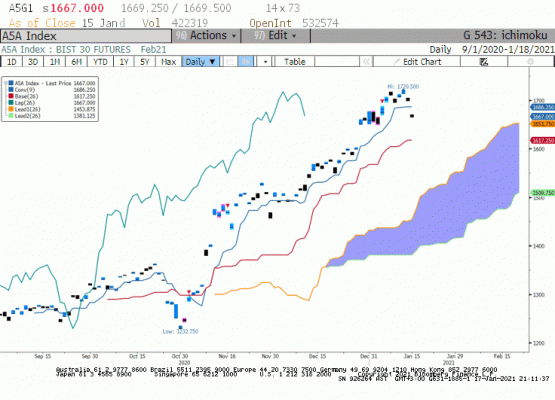Toggle Base(26) legend color square
This screenshot has width=555, height=400.
pyautogui.click(x=11, y=96)
